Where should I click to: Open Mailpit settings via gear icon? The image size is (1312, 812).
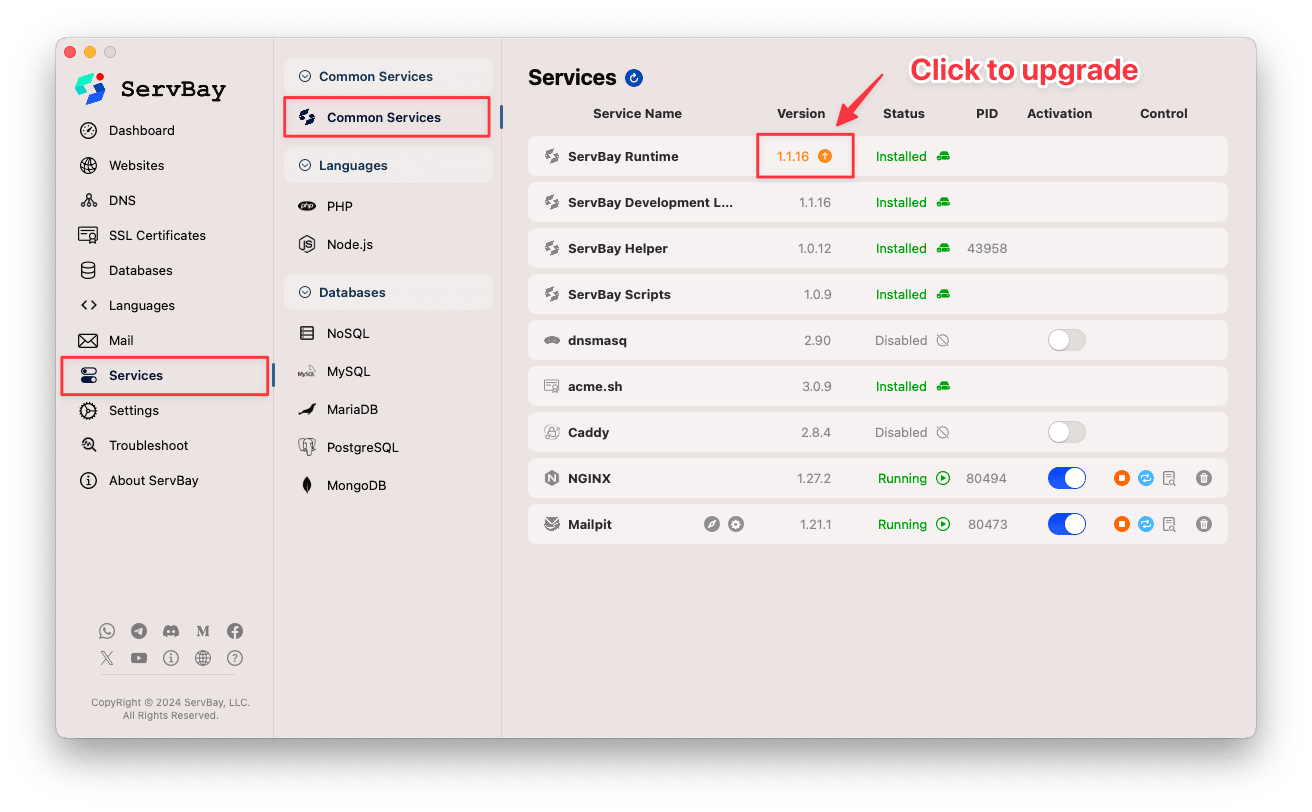[736, 523]
